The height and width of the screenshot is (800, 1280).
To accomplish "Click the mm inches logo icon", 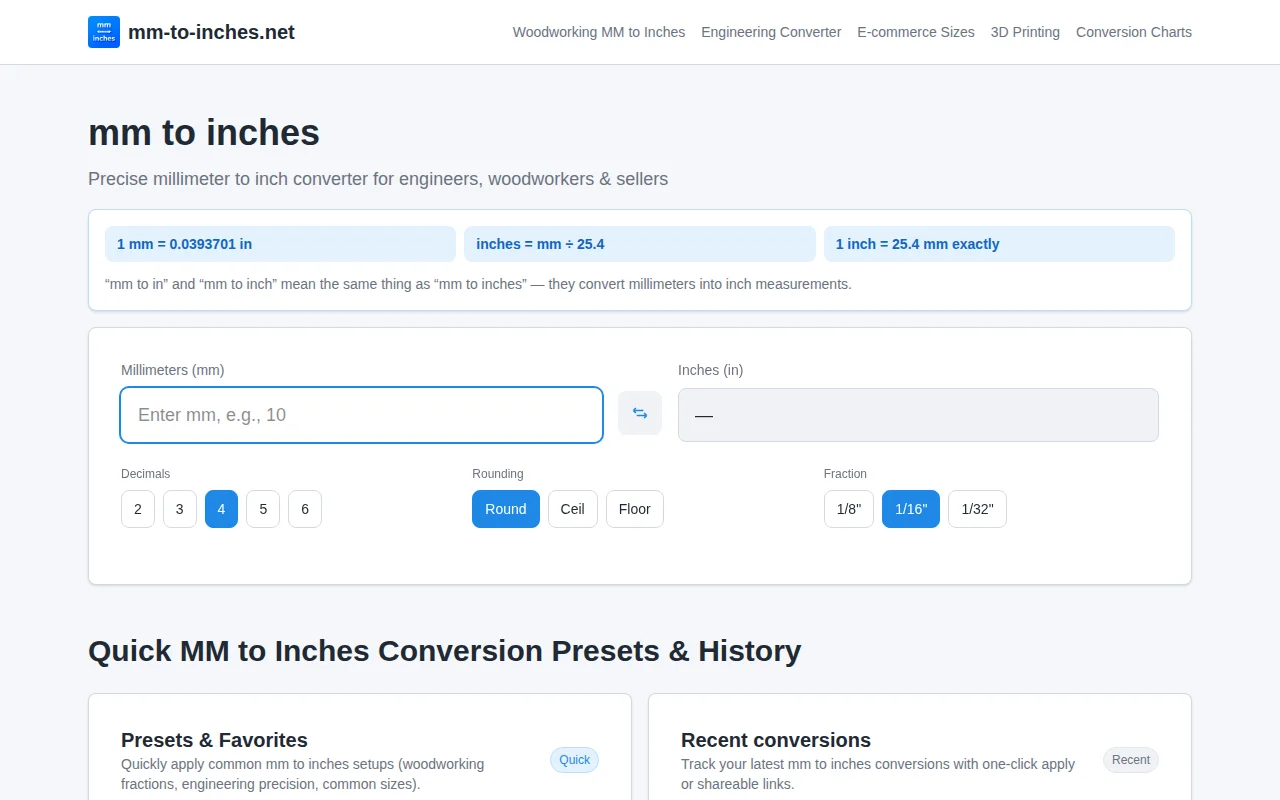I will (104, 32).
